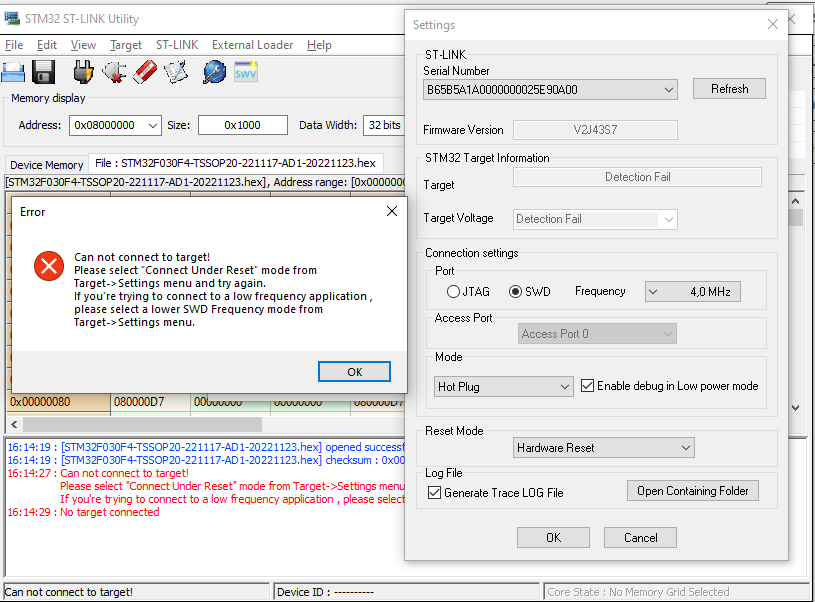This screenshot has height=602, width=815.
Task: Click the ST-LINK Utility app icon in title bar
Action: coord(12,19)
